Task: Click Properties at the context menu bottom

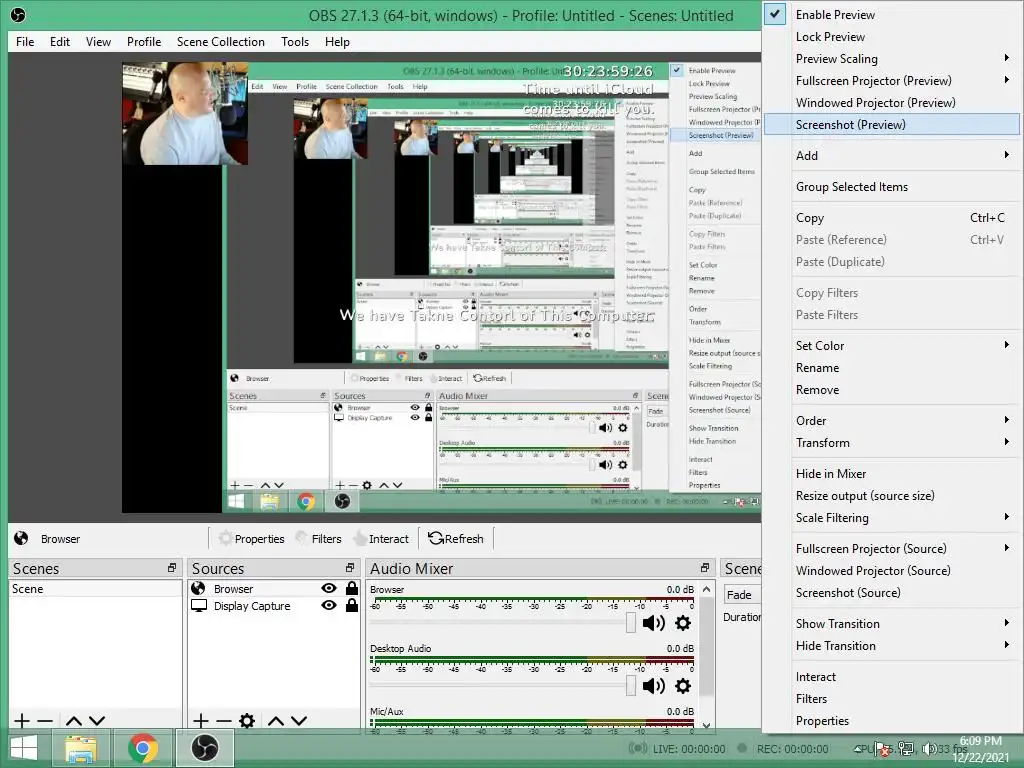Action: tap(891, 721)
